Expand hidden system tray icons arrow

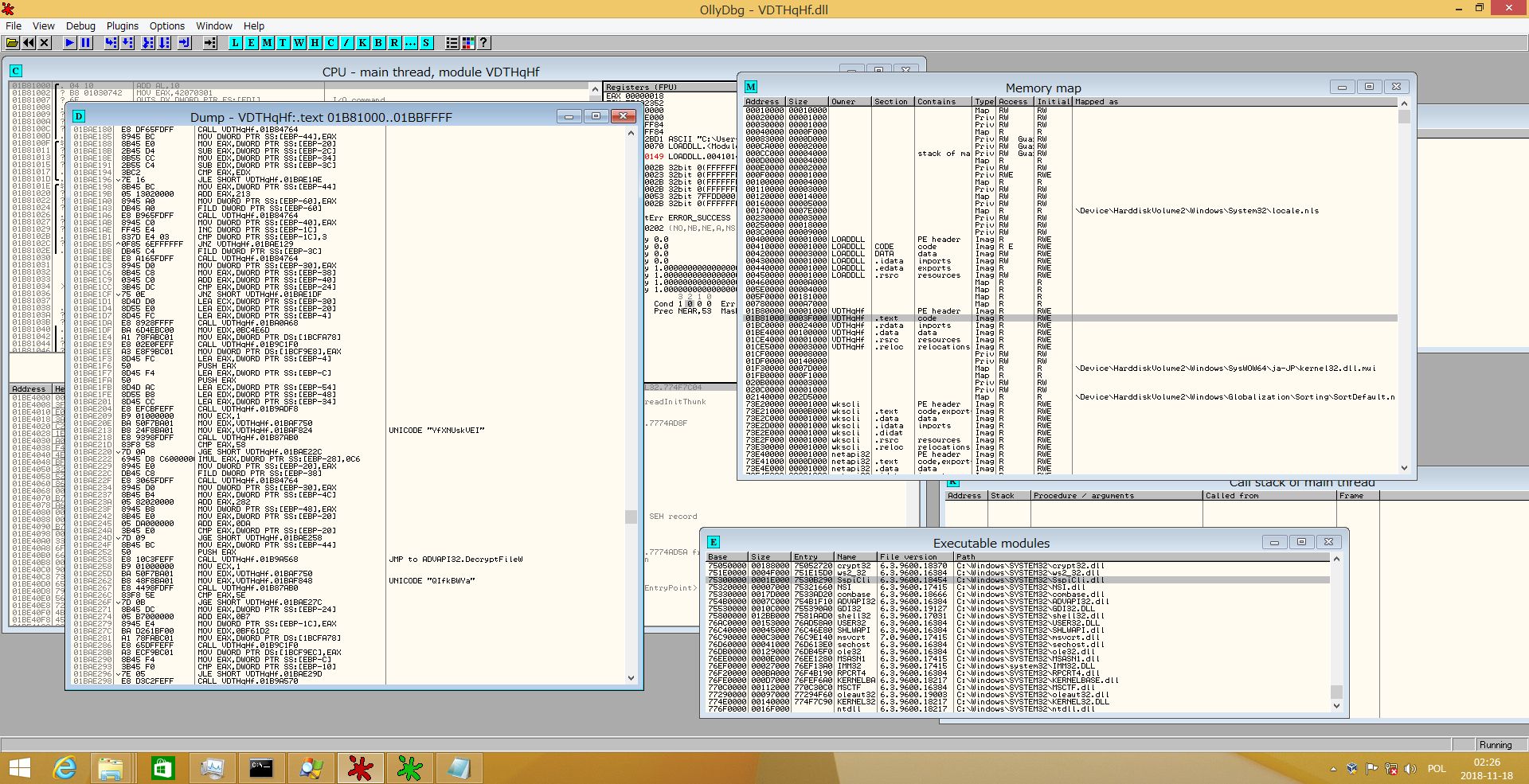pyautogui.click(x=1333, y=769)
